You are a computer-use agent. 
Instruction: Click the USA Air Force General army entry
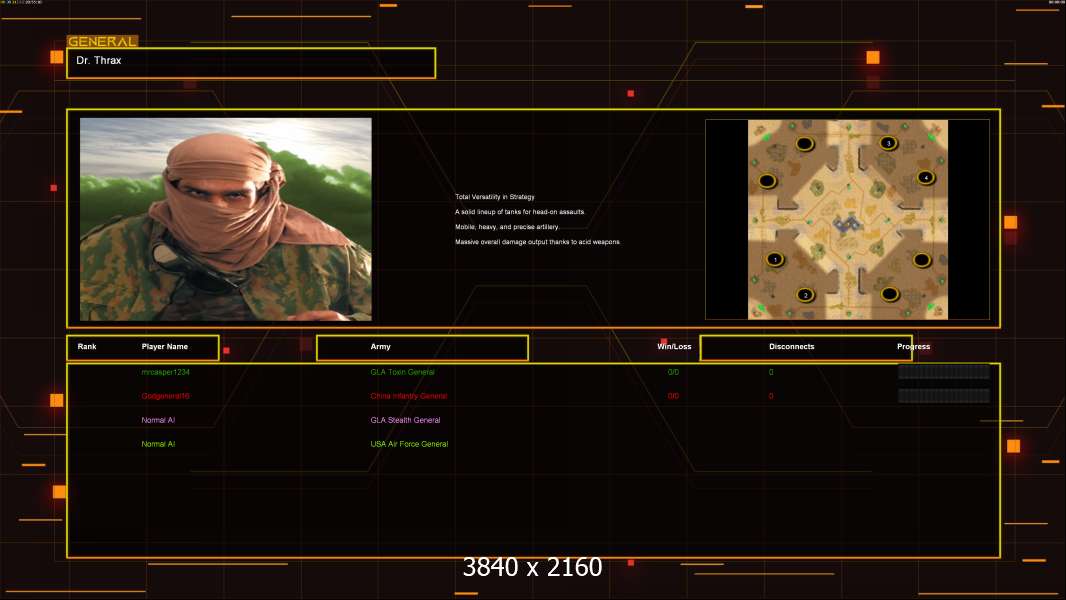(409, 444)
